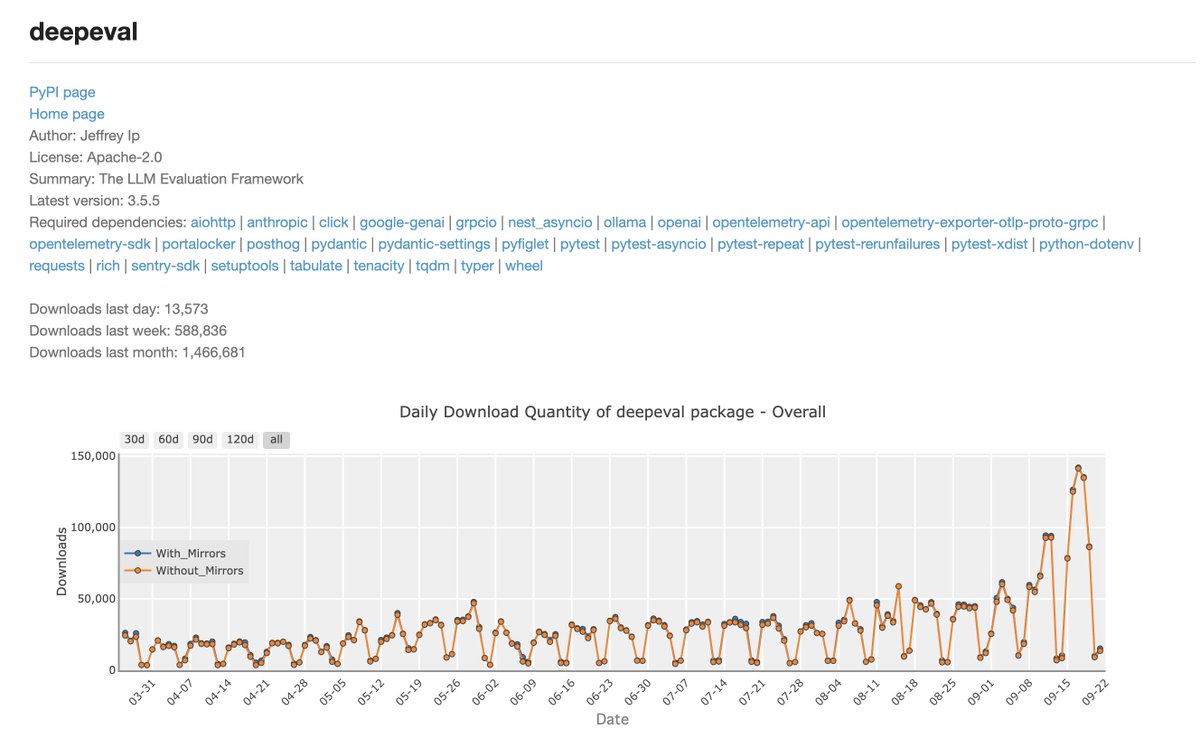Image resolution: width=1200 pixels, height=738 pixels.
Task: Click 'Downloads last day: 13,573' text
Action: pyautogui.click(x=118, y=309)
